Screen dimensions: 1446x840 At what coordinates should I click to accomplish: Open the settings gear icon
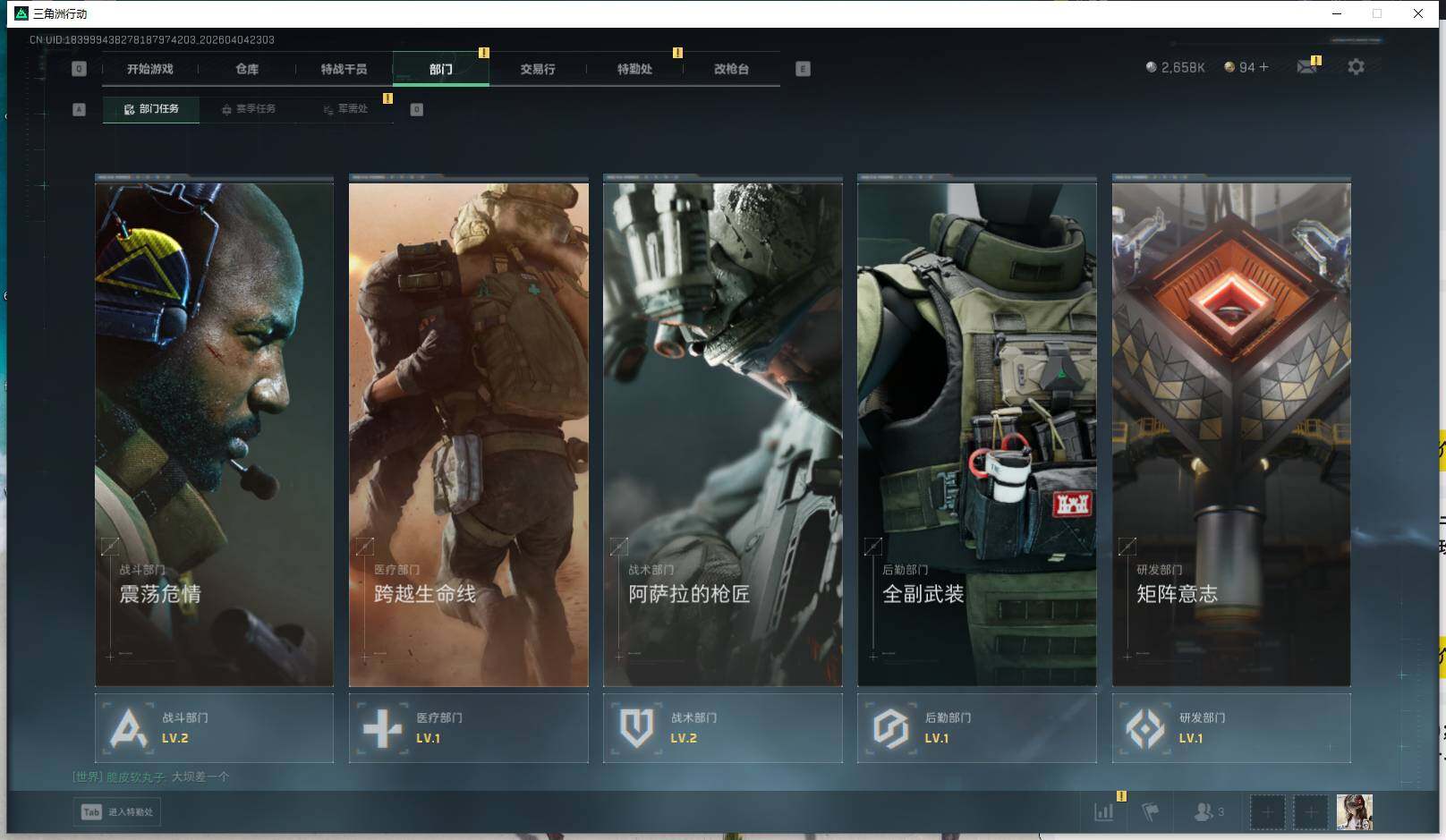(x=1356, y=67)
